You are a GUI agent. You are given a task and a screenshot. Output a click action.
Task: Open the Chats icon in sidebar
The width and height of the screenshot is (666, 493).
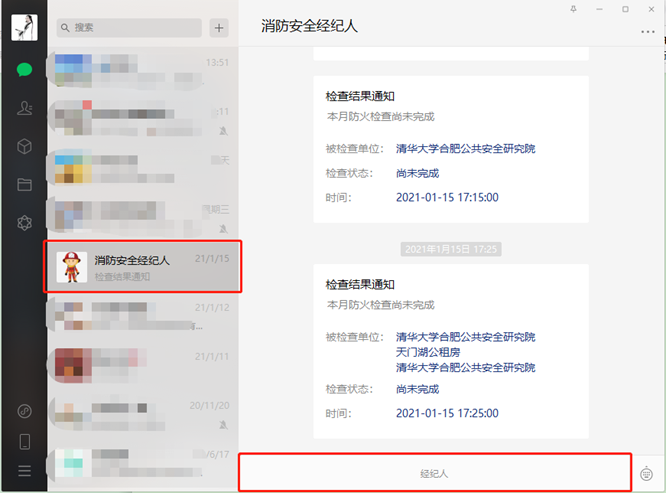(x=24, y=69)
